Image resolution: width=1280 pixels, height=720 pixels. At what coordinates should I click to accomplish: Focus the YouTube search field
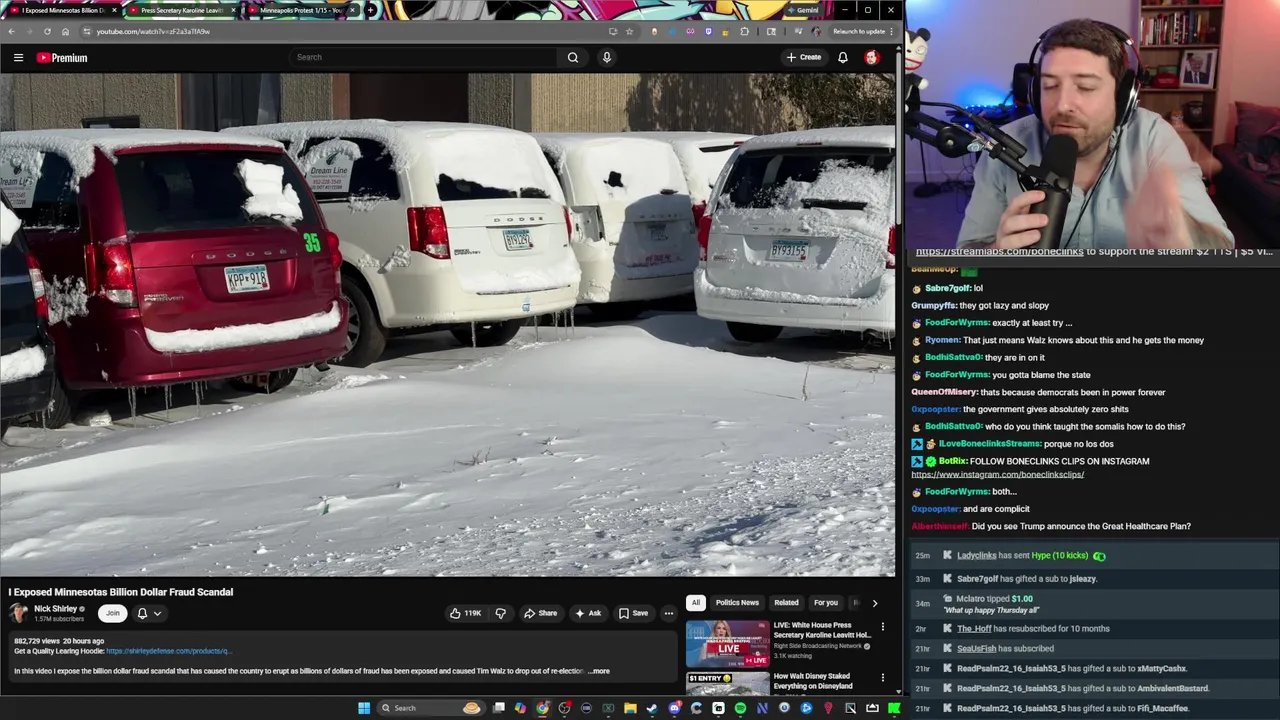423,57
